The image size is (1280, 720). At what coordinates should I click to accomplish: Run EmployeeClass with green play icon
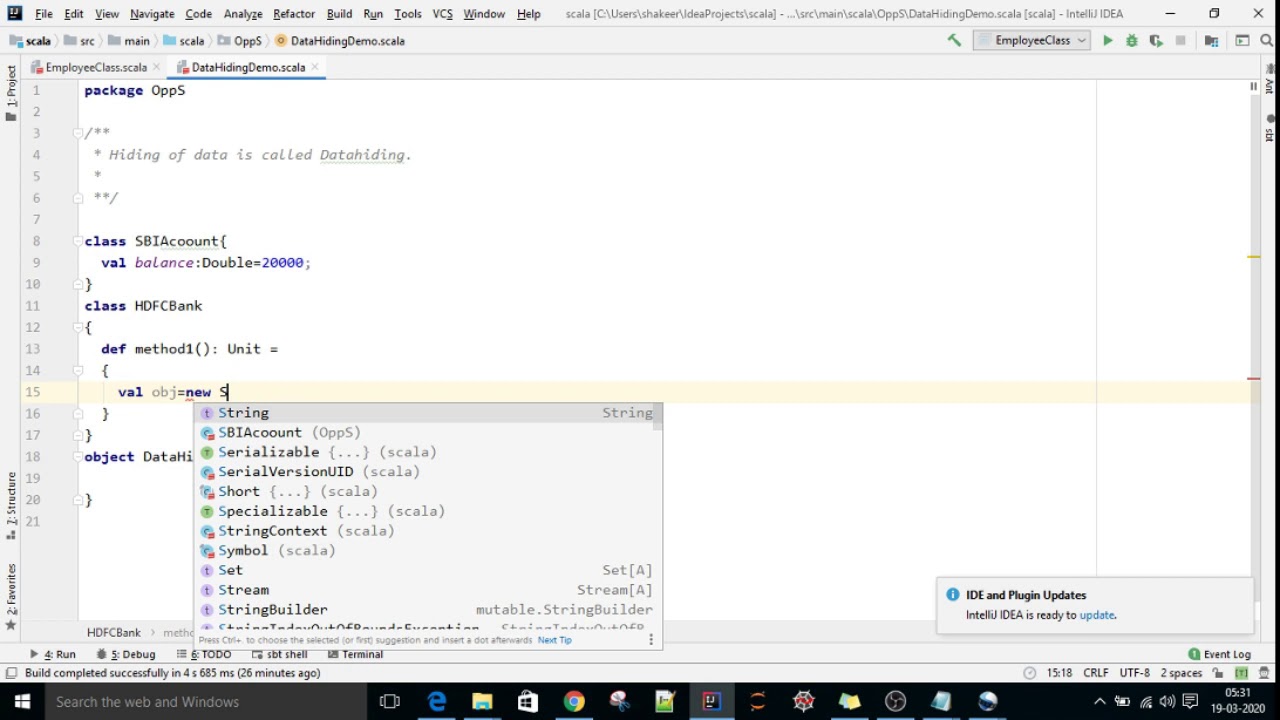(1107, 41)
